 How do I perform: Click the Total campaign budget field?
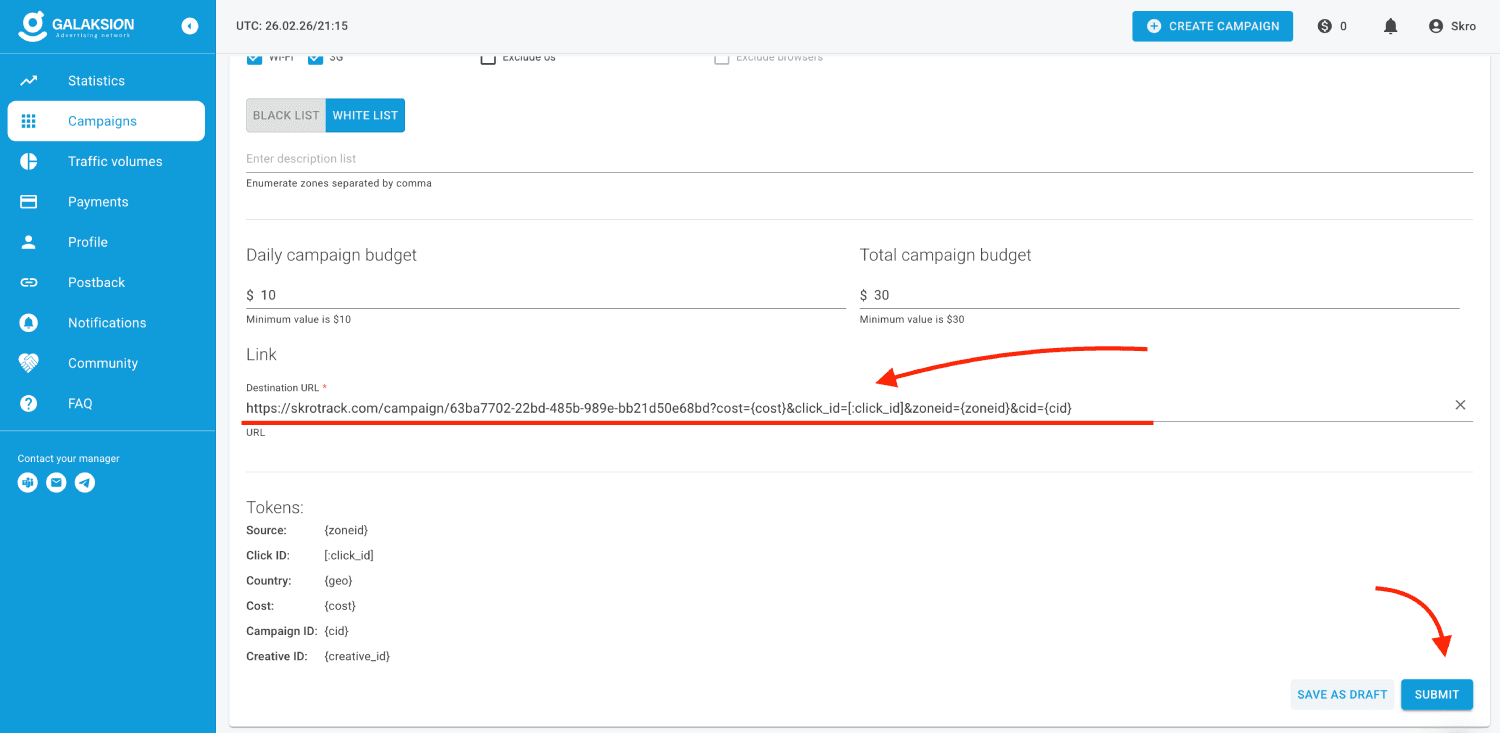(1159, 295)
